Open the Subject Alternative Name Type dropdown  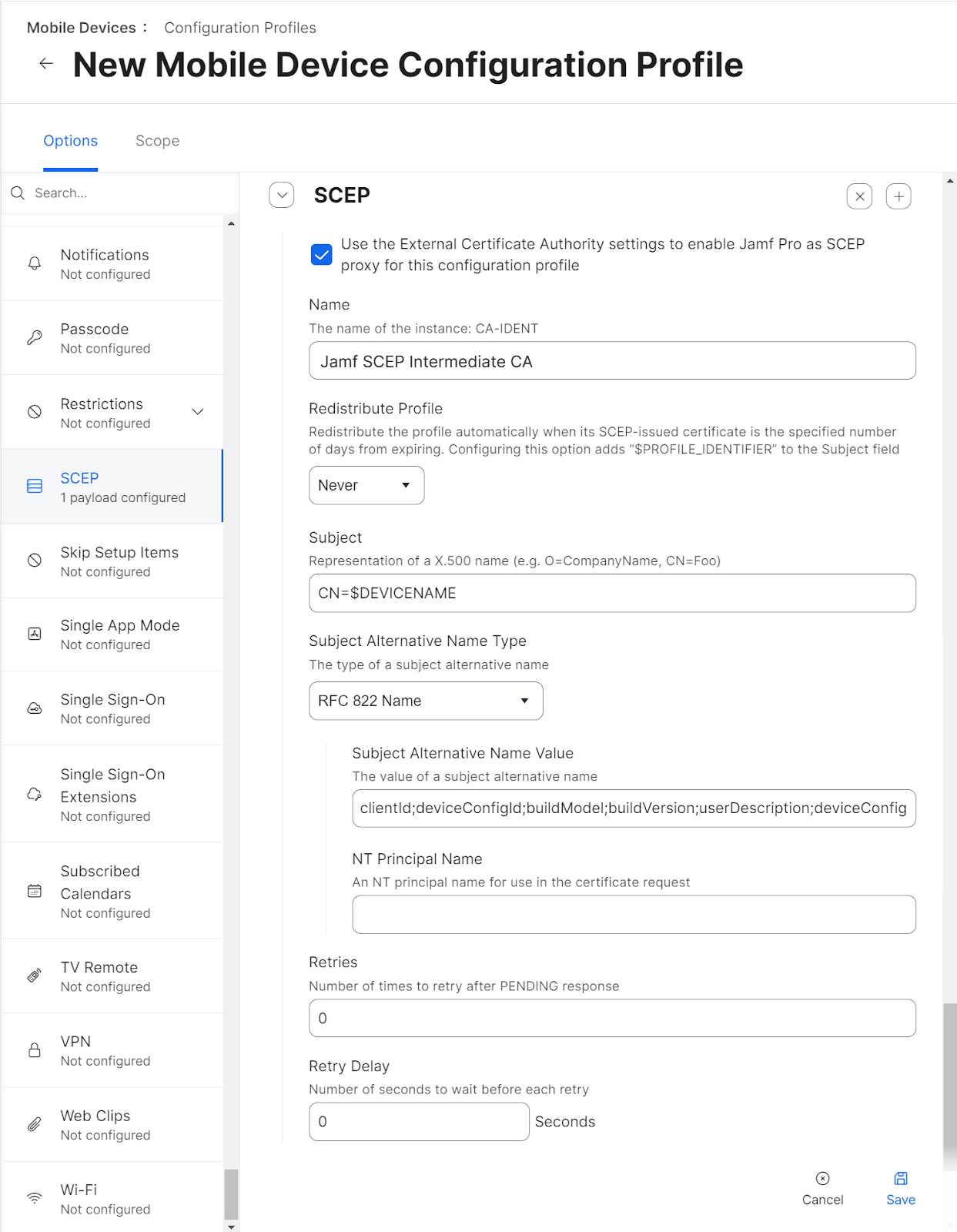point(426,701)
